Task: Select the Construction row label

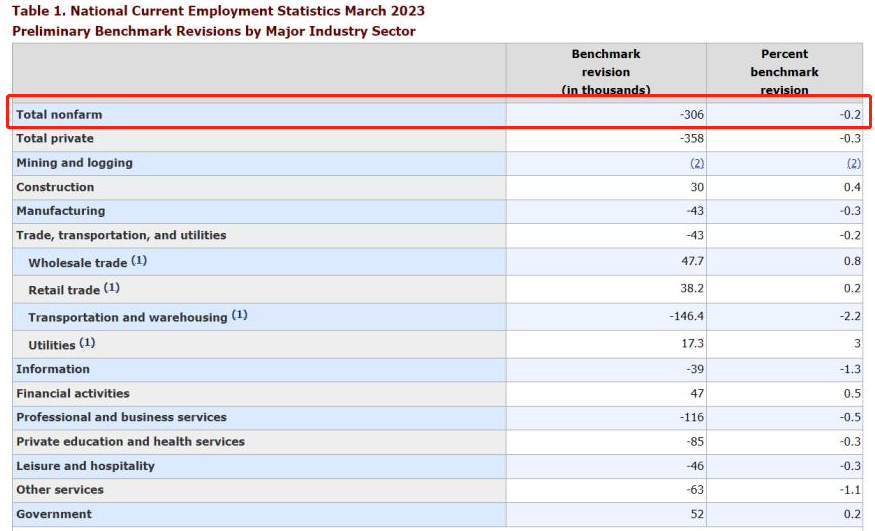Action: (55, 187)
